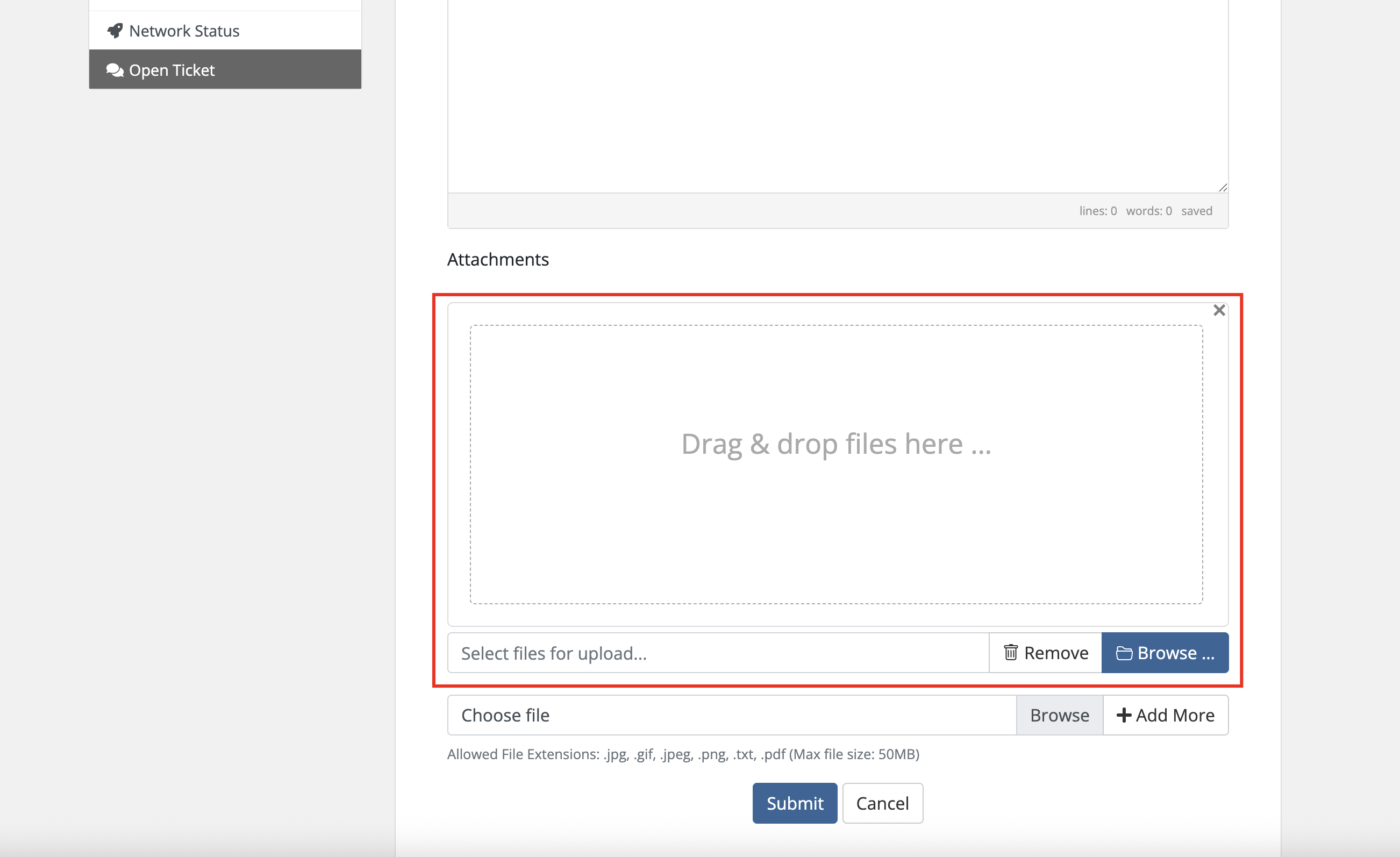This screenshot has height=857, width=1400.
Task: Select Open Ticket in sidebar
Action: tap(172, 70)
